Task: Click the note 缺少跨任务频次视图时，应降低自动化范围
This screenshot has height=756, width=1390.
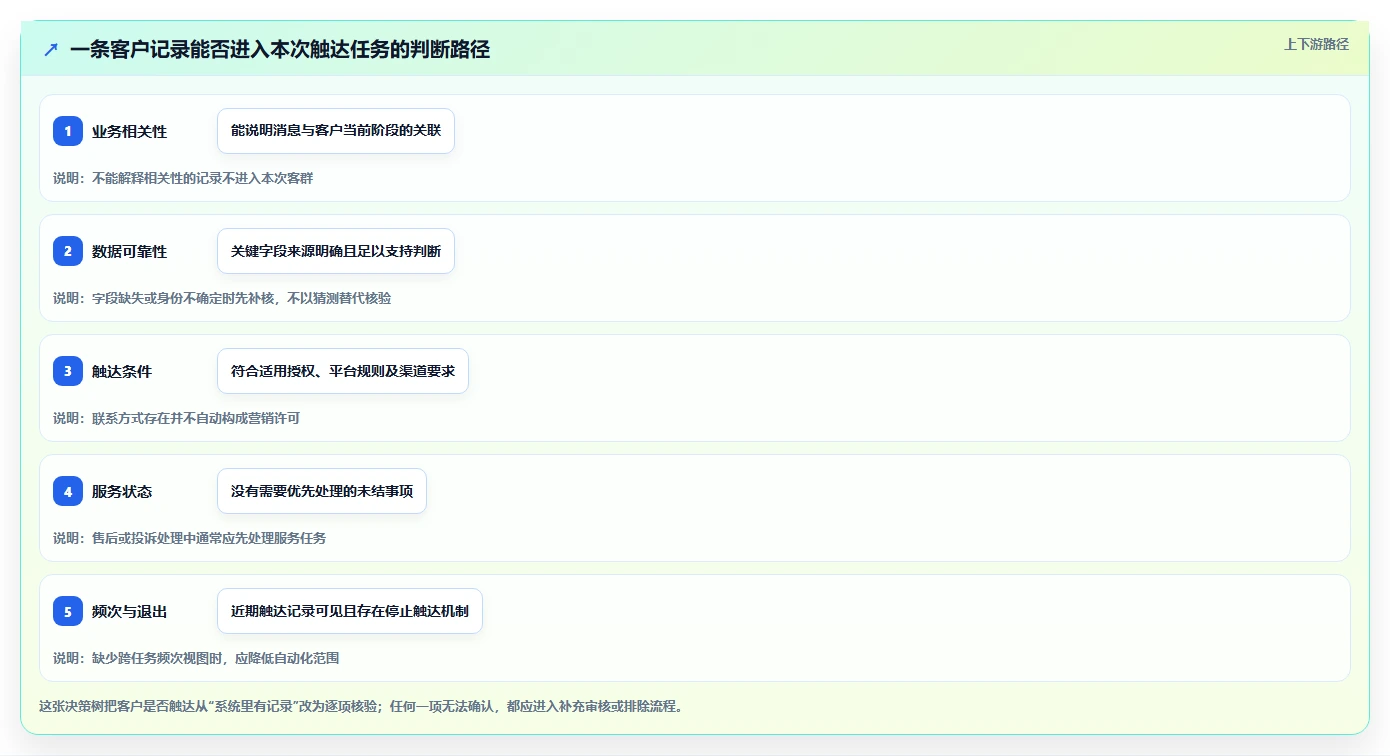Action: point(196,658)
